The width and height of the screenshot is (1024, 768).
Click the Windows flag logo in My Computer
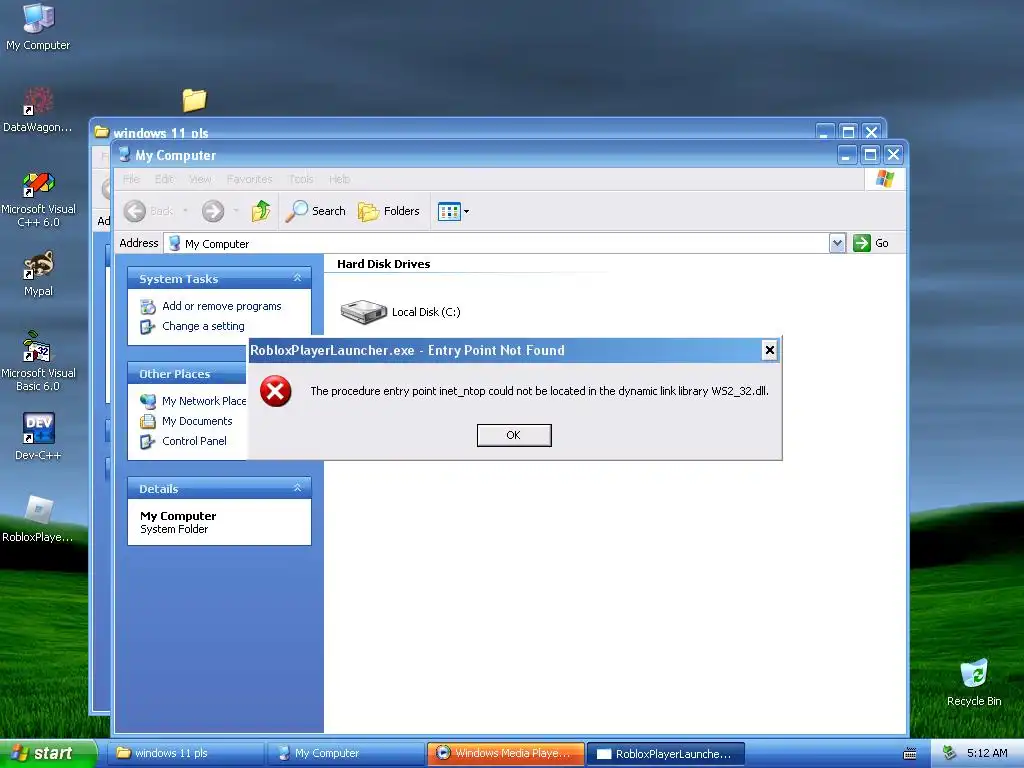pyautogui.click(x=885, y=178)
